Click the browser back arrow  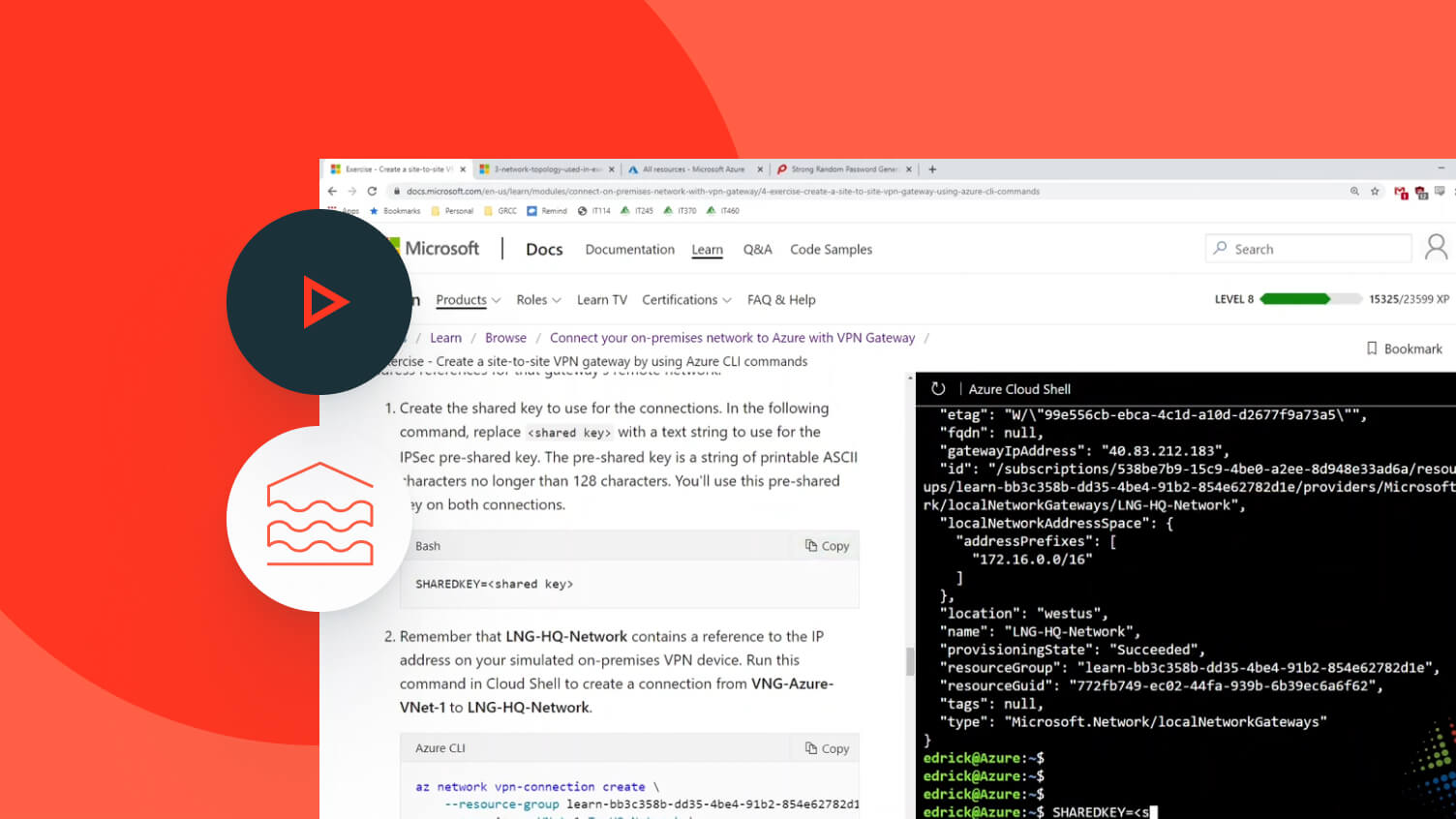tap(333, 192)
